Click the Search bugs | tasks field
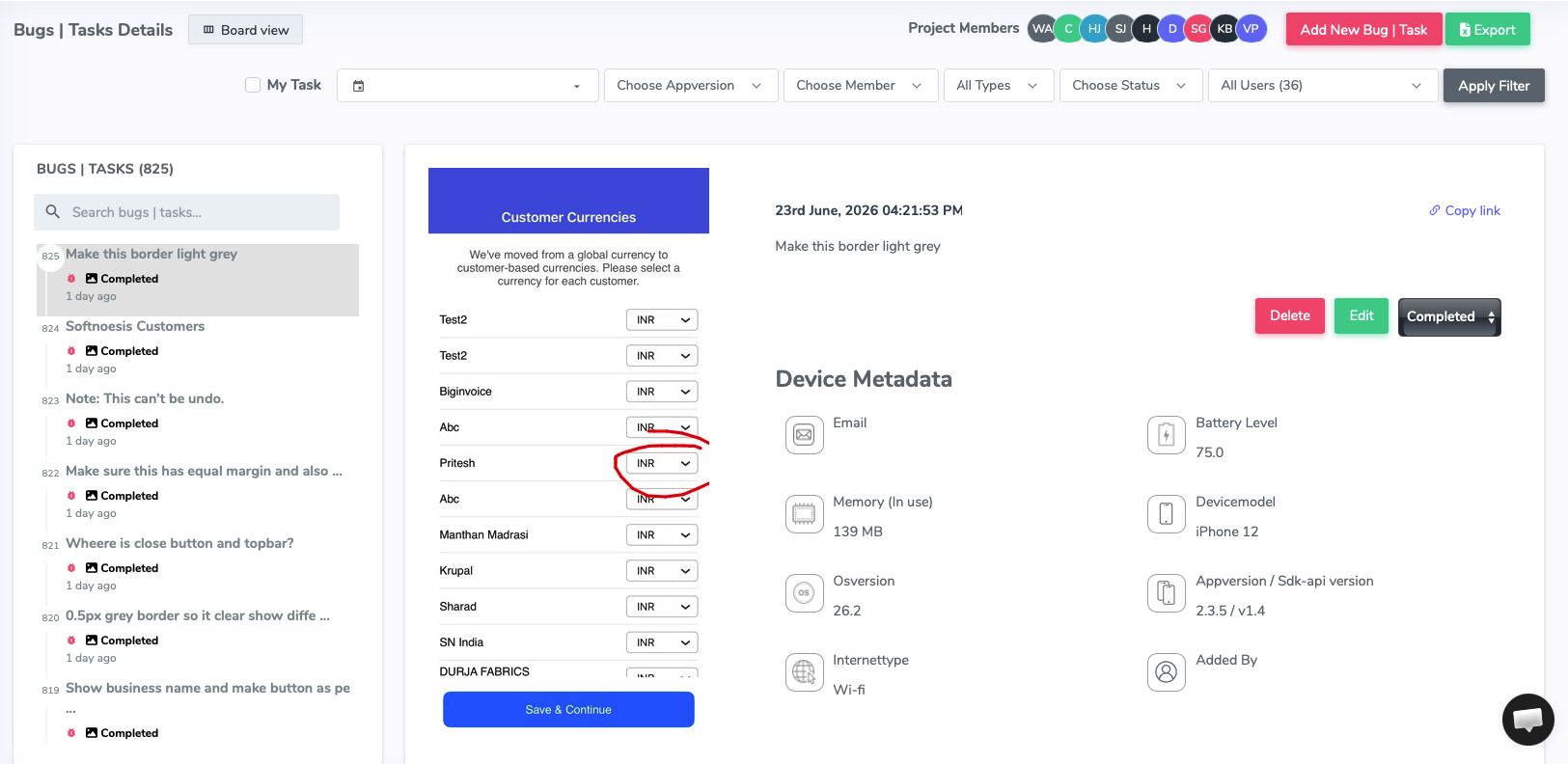Image resolution: width=1568 pixels, height=764 pixels. (x=186, y=212)
